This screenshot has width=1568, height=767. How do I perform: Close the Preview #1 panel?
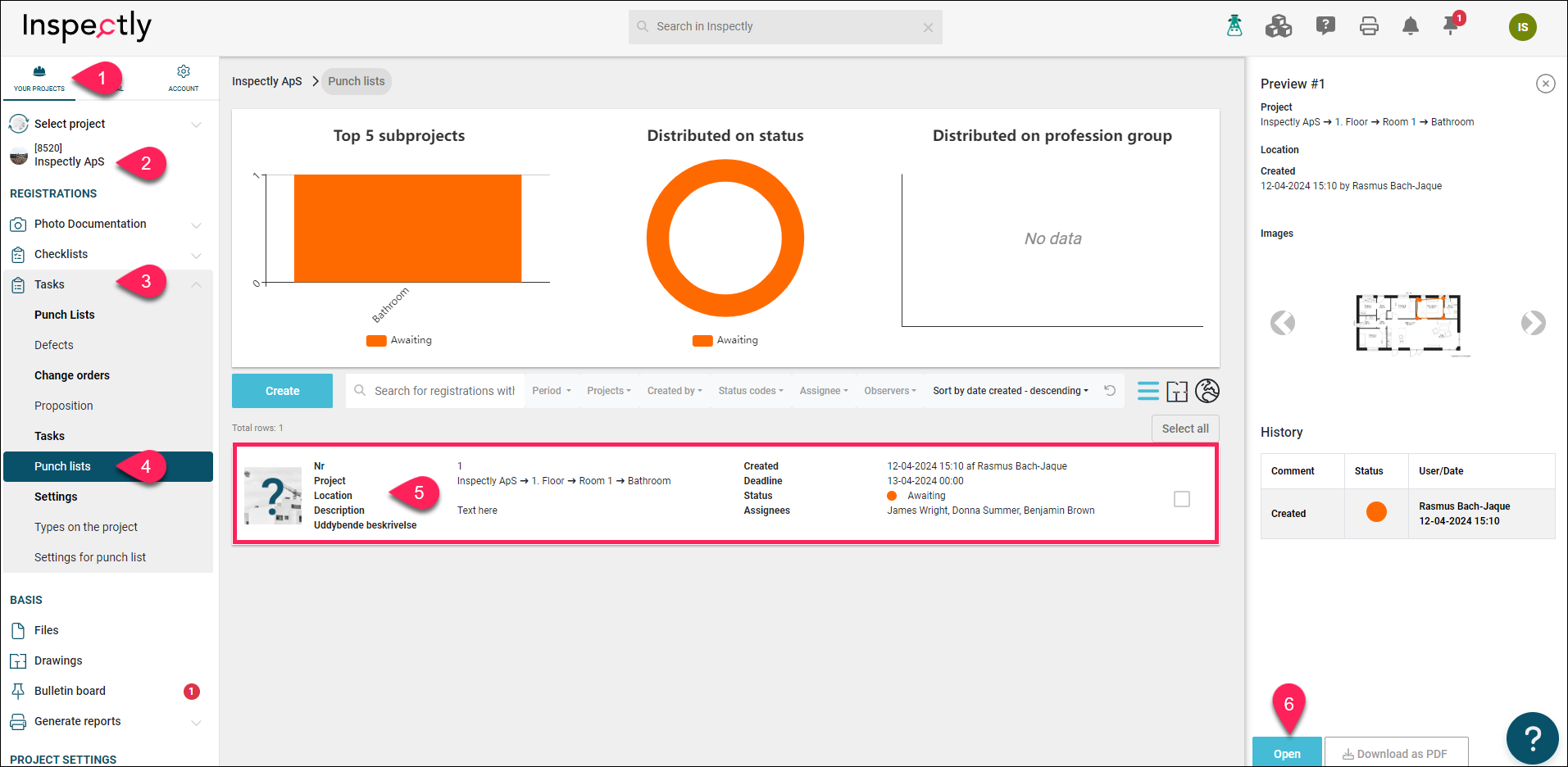click(1546, 84)
